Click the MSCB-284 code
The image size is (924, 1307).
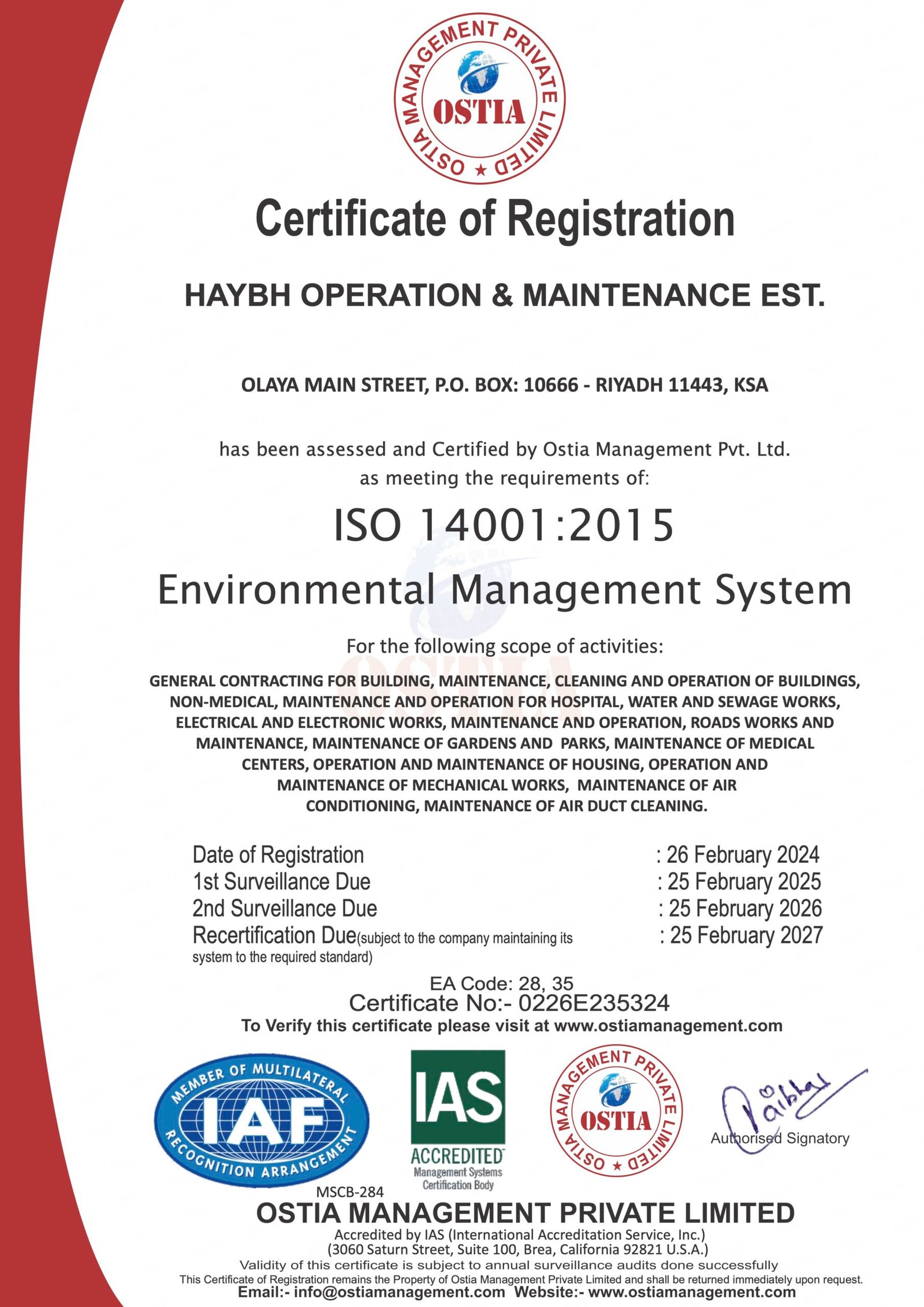[x=350, y=1191]
